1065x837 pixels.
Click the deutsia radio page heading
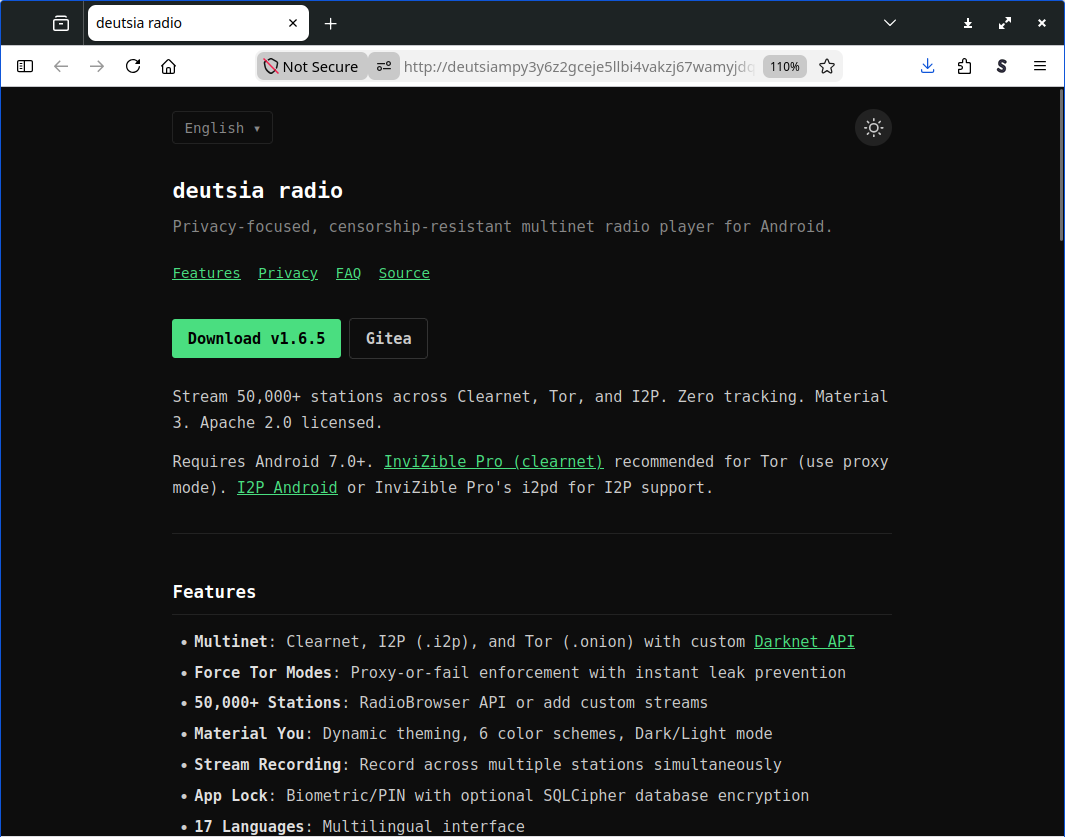(257, 190)
